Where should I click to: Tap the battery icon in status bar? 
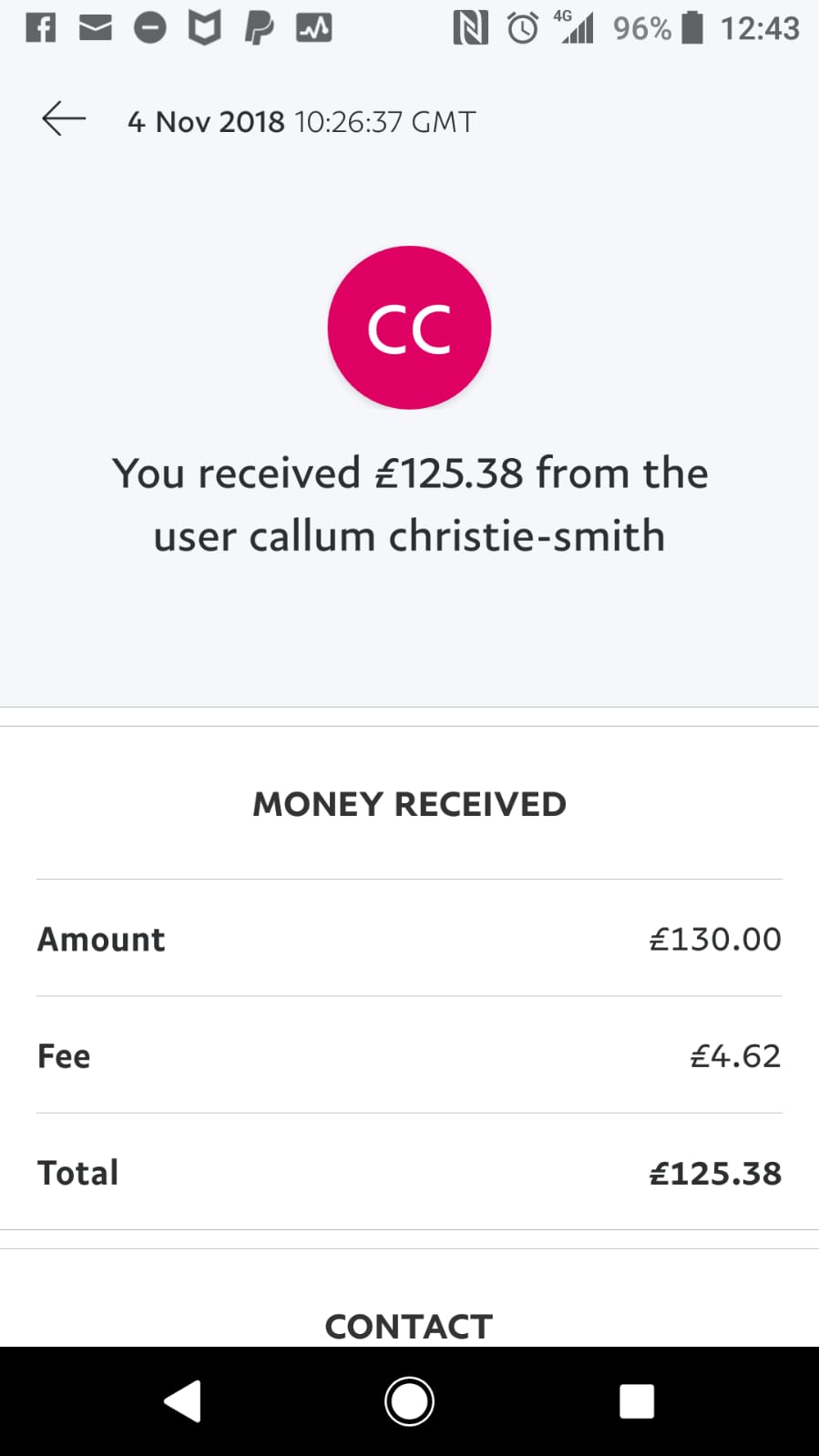[x=693, y=28]
